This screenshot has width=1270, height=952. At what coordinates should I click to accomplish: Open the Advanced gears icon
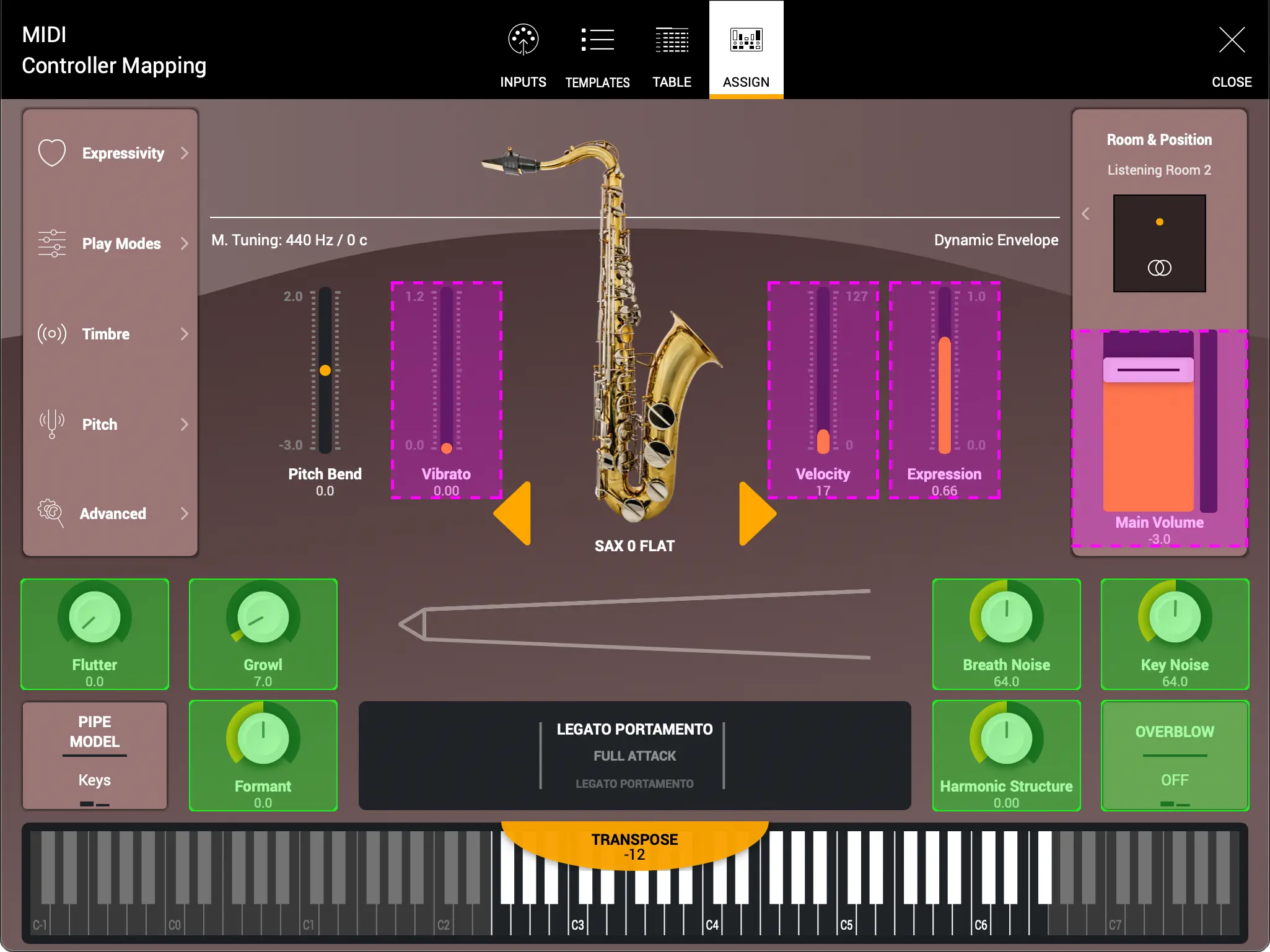click(x=52, y=513)
